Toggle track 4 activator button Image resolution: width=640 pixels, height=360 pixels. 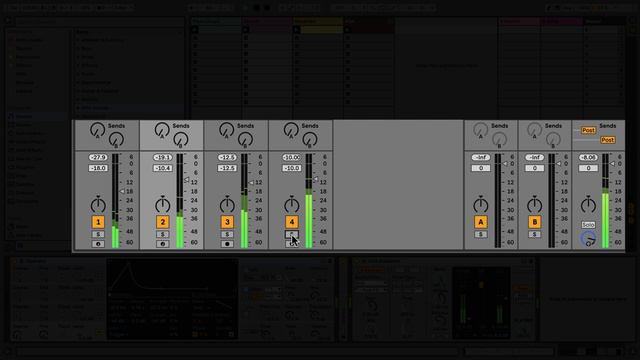(291, 222)
